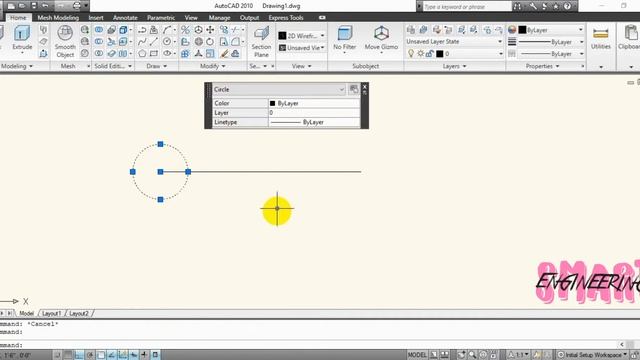
Task: Select the Spline tool in Draw panel
Action: (142, 42)
